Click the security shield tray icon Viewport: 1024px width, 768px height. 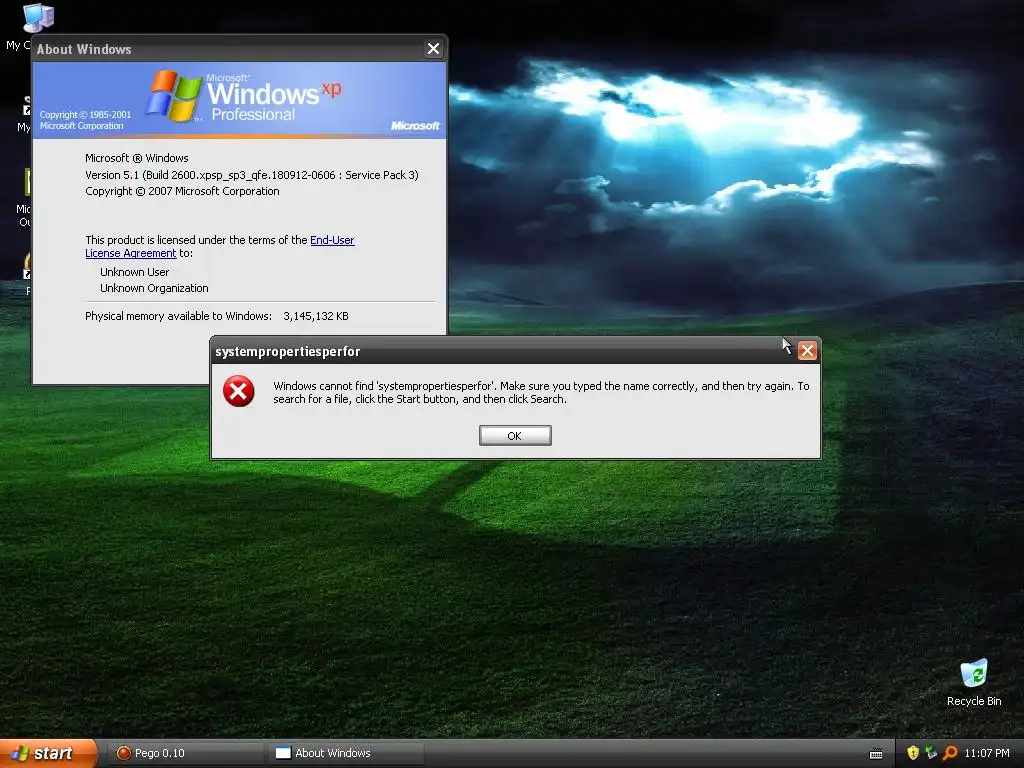(x=913, y=753)
